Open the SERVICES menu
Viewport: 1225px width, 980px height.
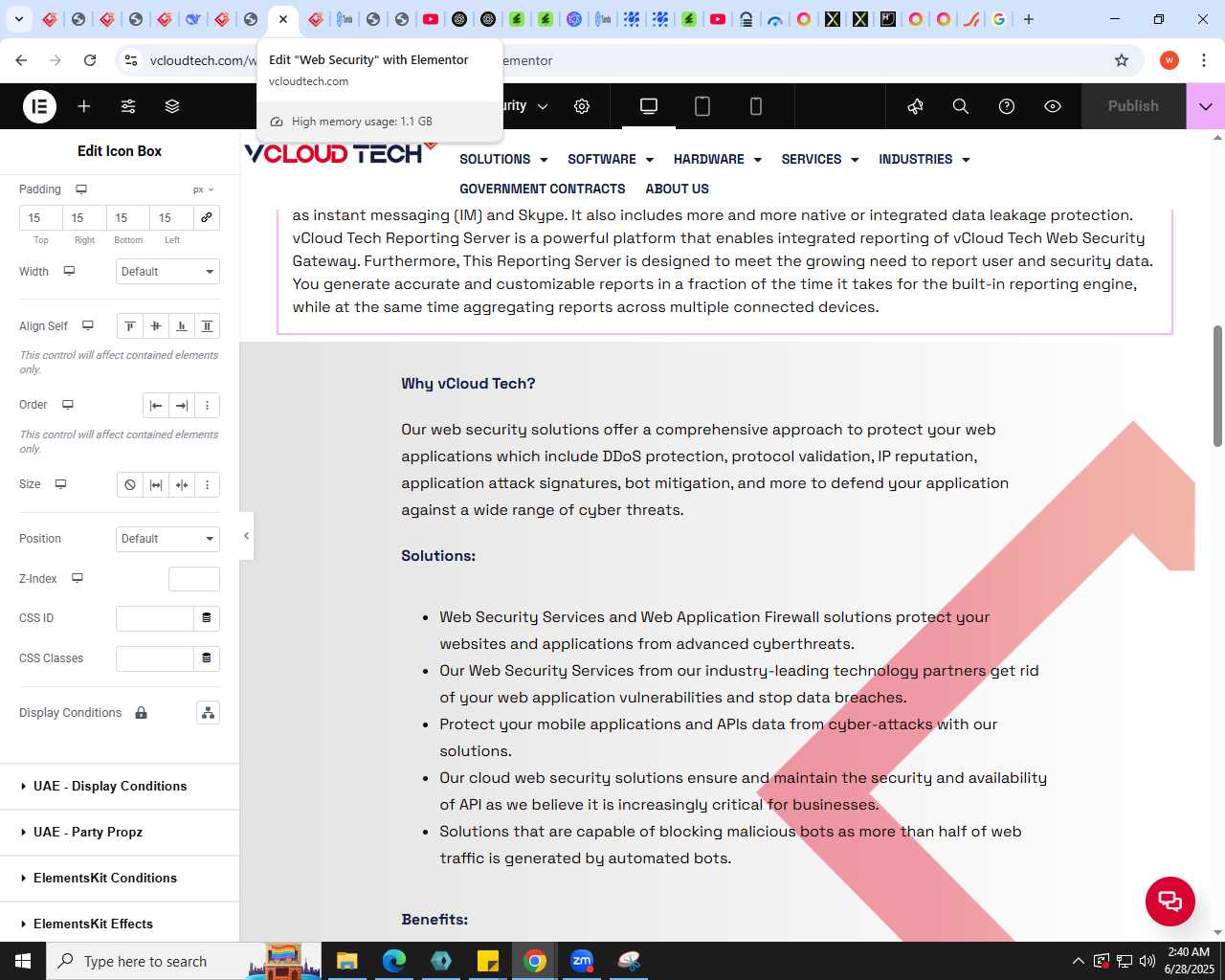(x=820, y=160)
